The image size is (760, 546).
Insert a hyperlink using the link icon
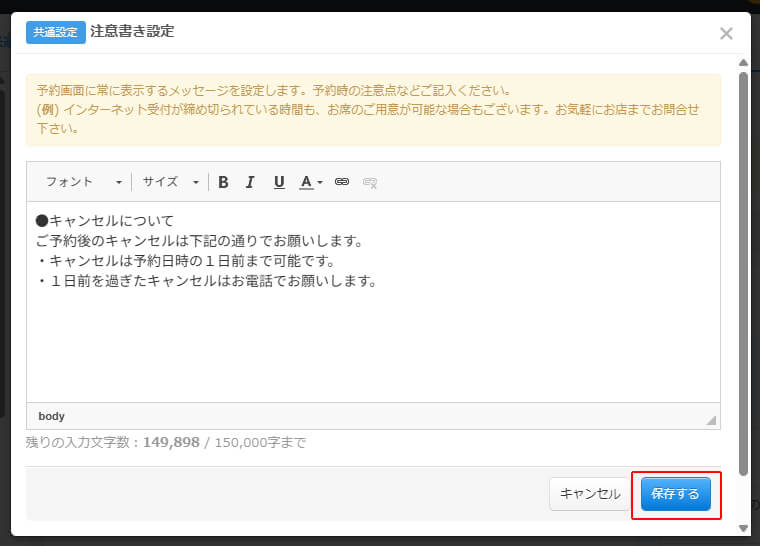(342, 182)
